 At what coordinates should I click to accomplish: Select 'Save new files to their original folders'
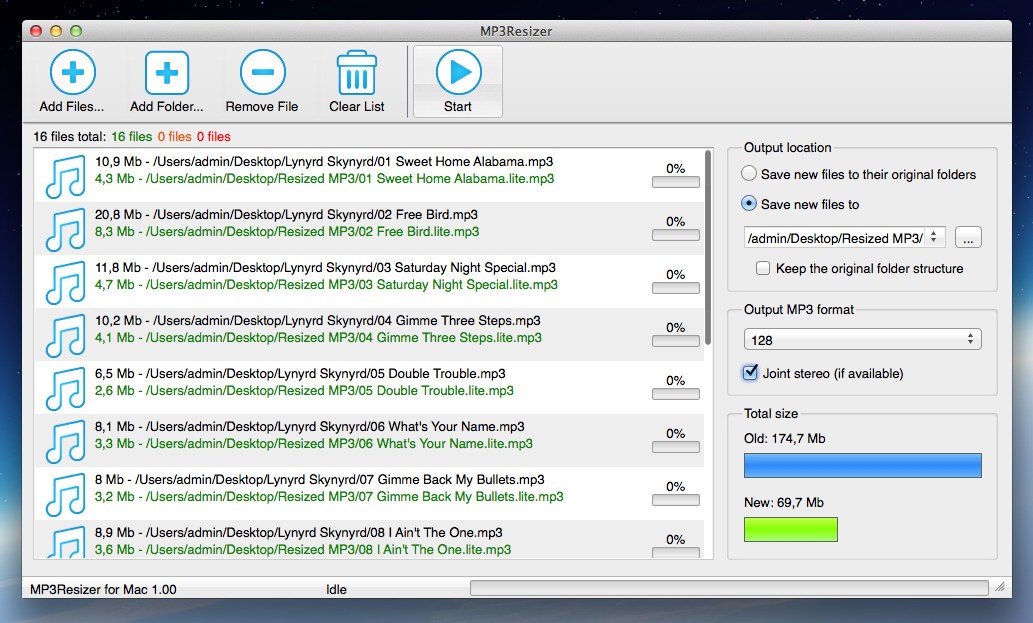pos(749,174)
